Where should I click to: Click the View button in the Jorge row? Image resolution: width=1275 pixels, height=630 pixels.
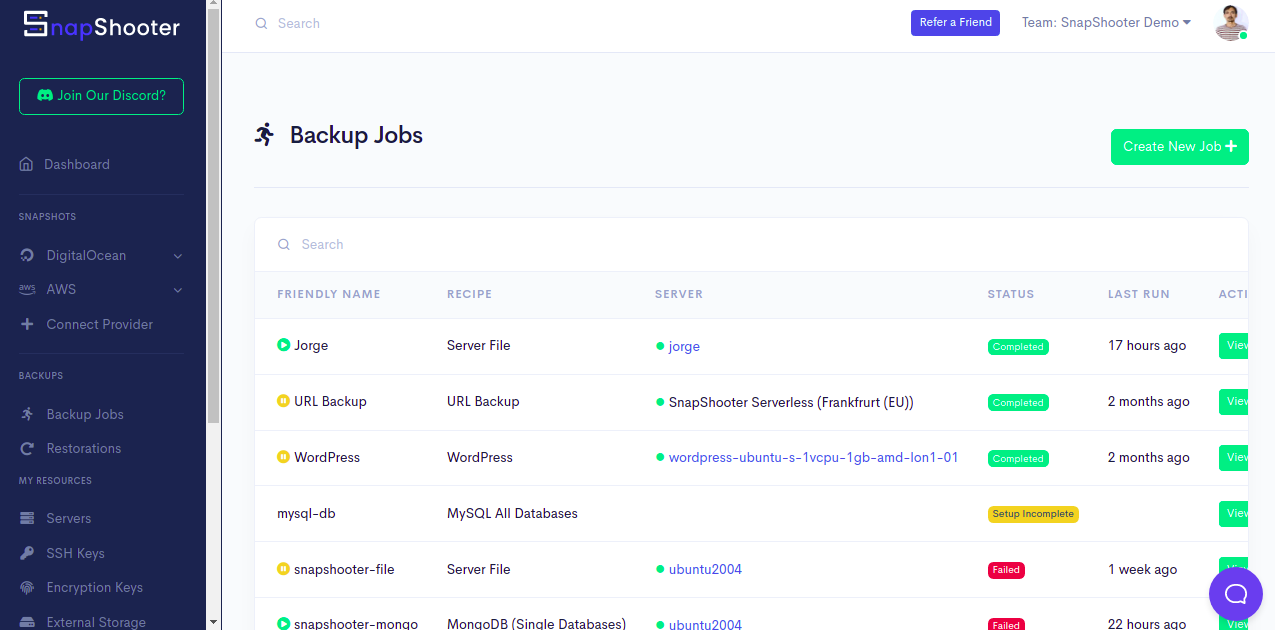tap(1234, 345)
